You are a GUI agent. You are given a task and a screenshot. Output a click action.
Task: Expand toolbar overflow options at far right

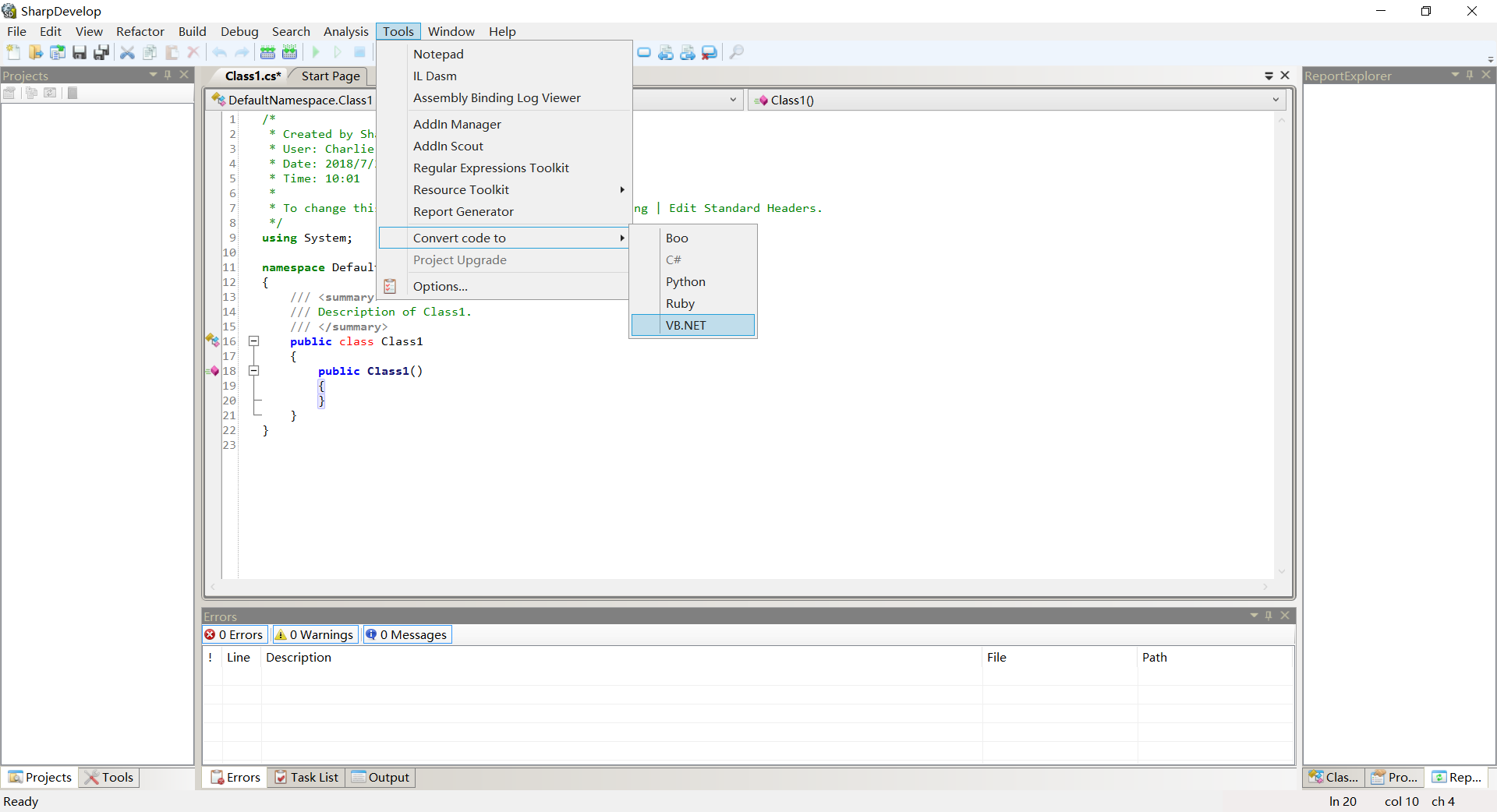pos(1490,59)
